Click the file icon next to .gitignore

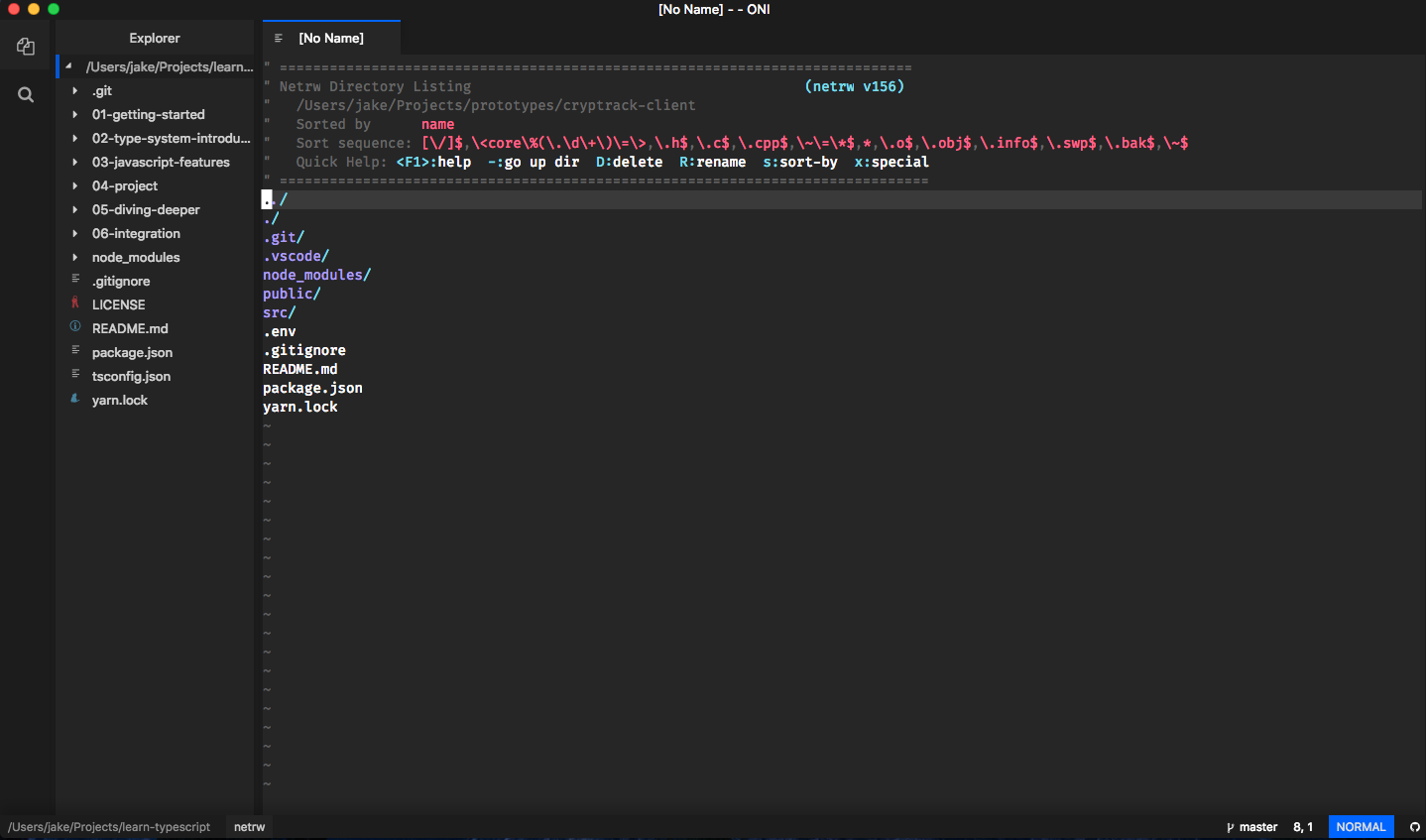[x=75, y=280]
